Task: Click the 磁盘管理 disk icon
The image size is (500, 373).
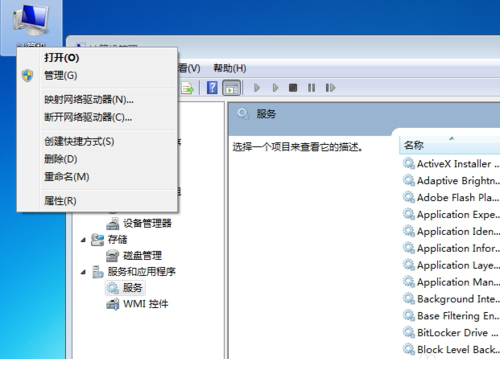Action: pyautogui.click(x=113, y=256)
